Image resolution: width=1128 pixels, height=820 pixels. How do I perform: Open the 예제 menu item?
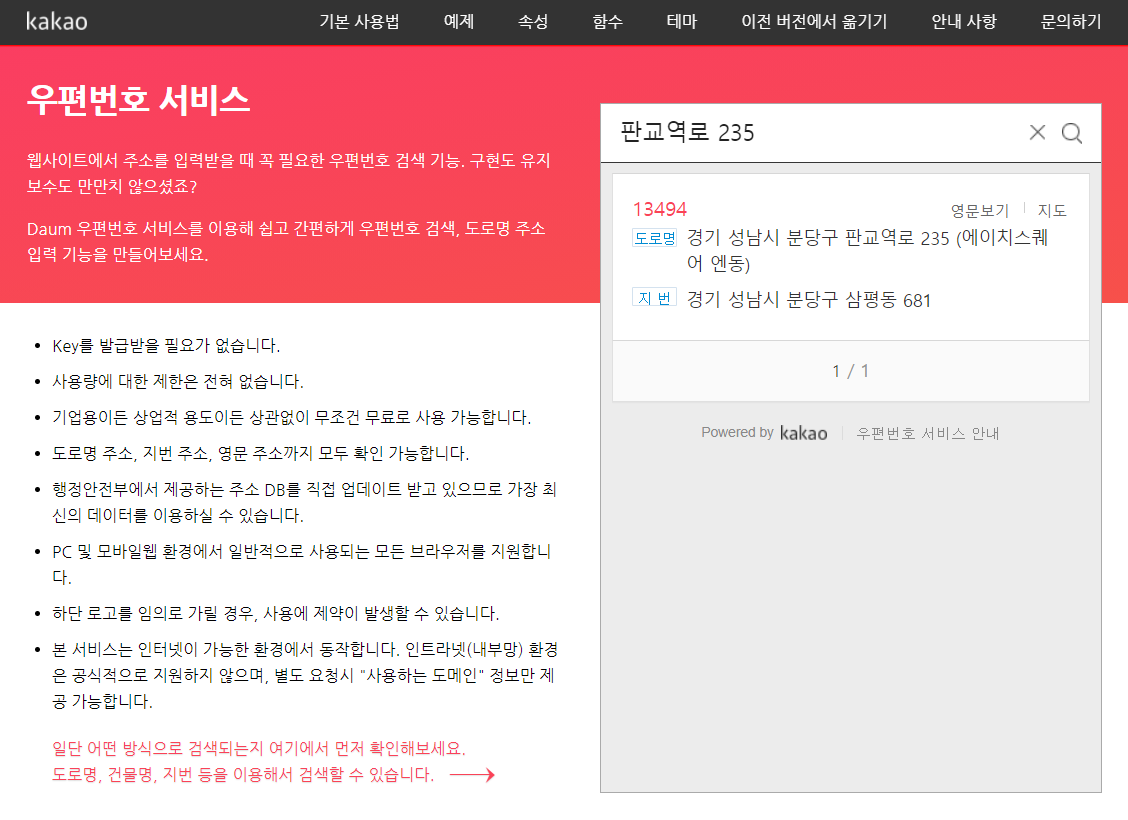tap(458, 22)
